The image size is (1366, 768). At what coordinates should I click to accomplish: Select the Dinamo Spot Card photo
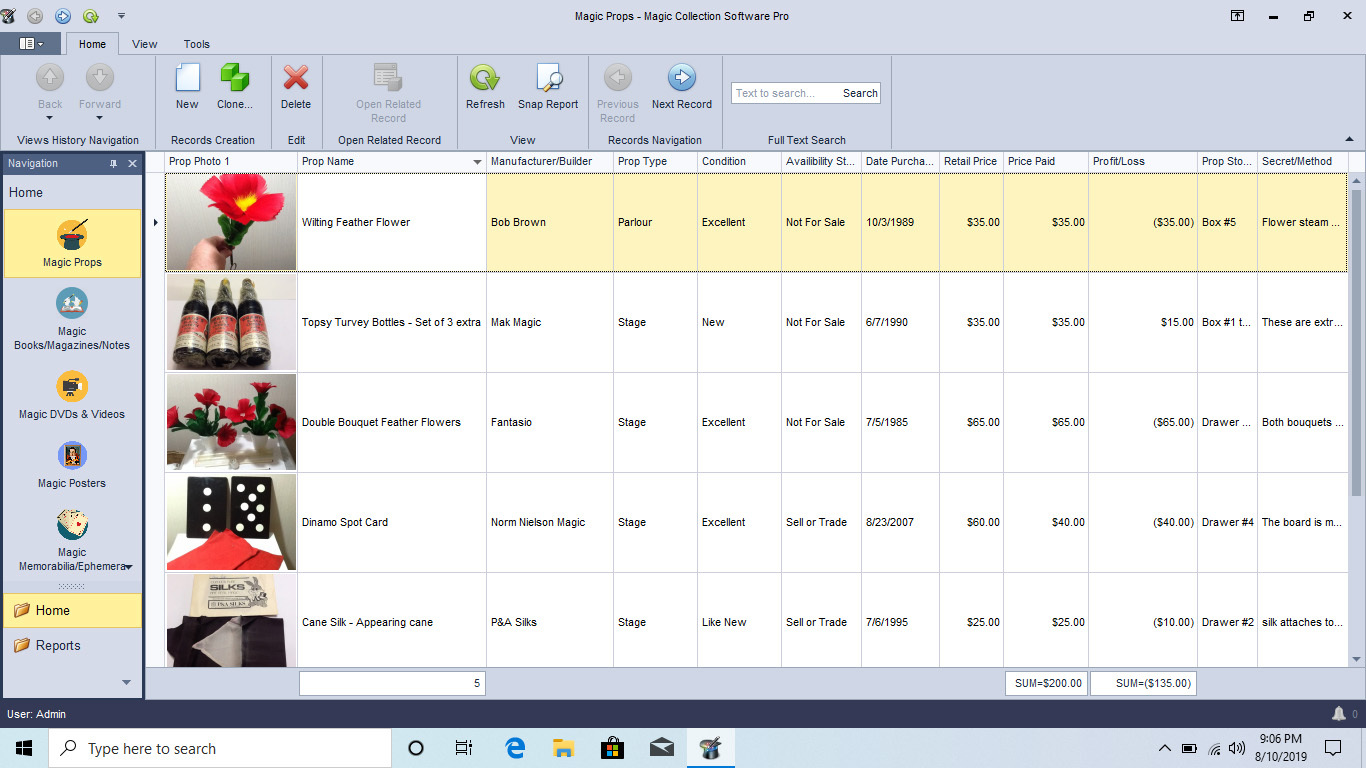(x=231, y=522)
